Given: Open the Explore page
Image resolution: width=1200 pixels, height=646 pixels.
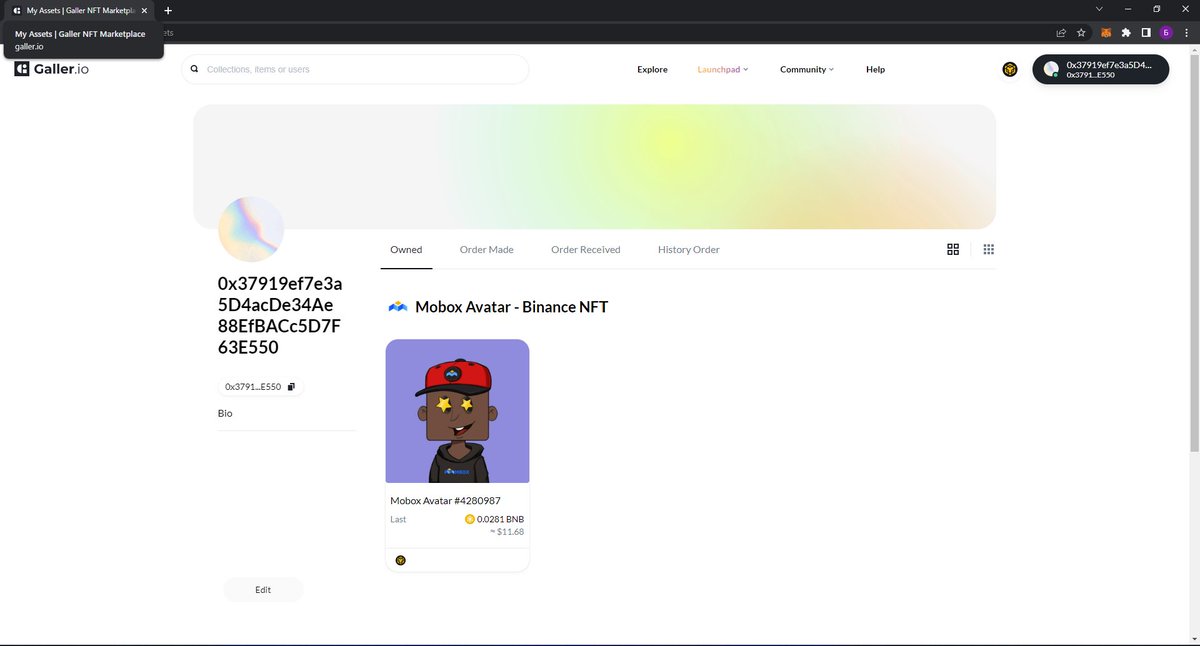Looking at the screenshot, I should [x=652, y=69].
